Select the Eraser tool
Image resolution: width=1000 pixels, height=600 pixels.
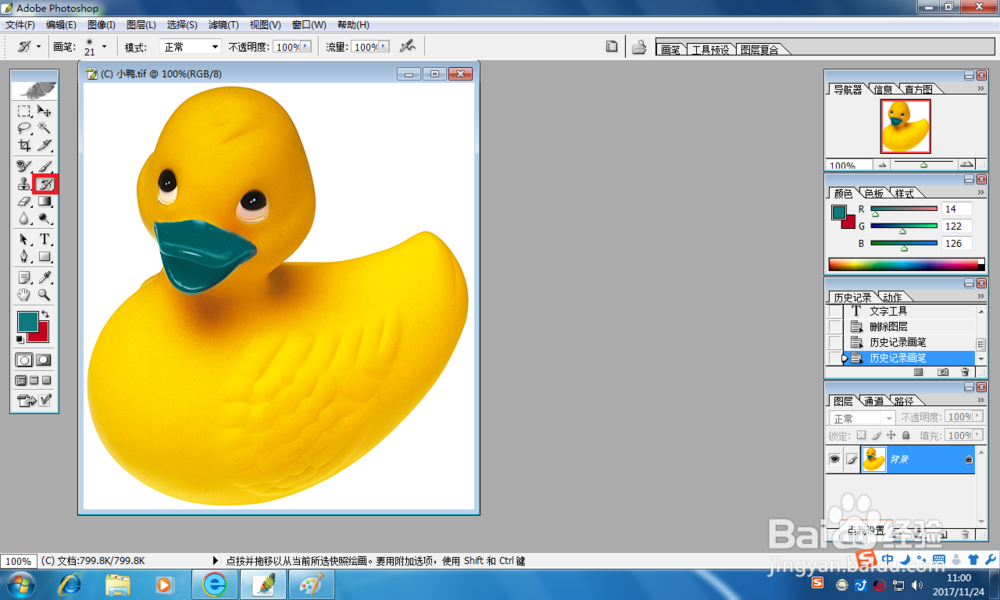24,201
